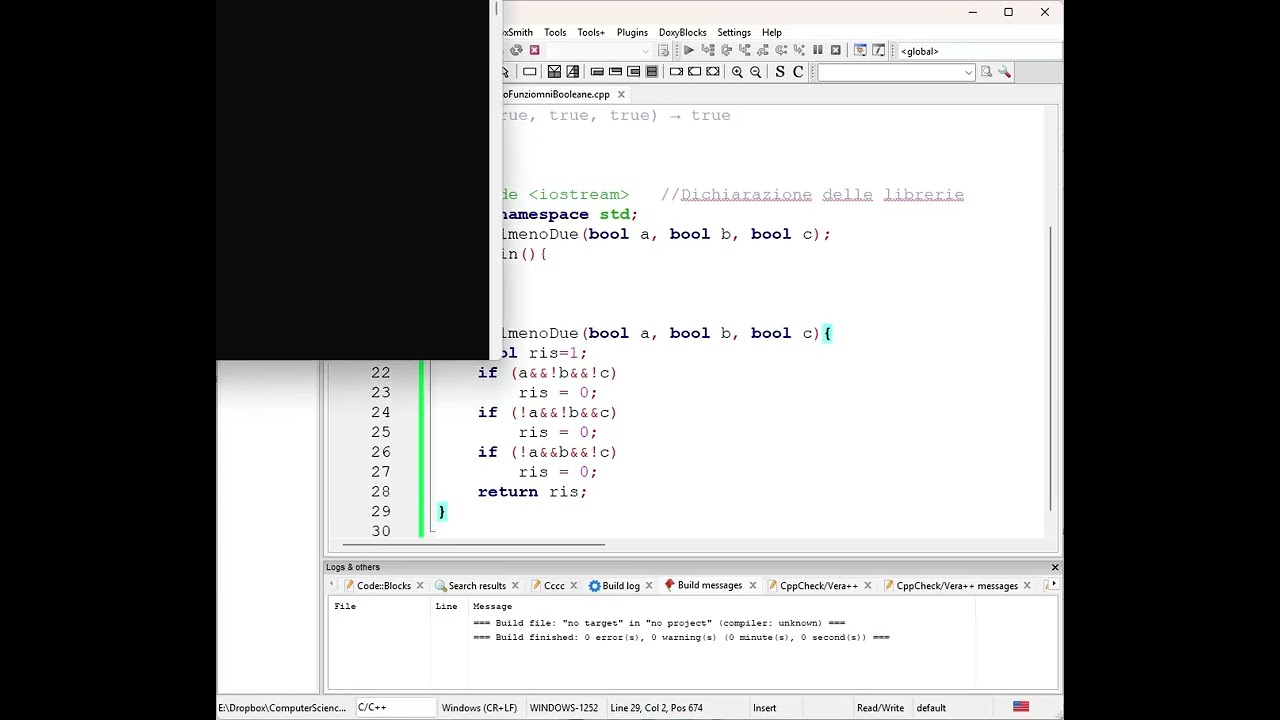Click the target options icon left of the debug play button
Image resolution: width=1280 pixels, height=720 pixels.
(x=663, y=50)
